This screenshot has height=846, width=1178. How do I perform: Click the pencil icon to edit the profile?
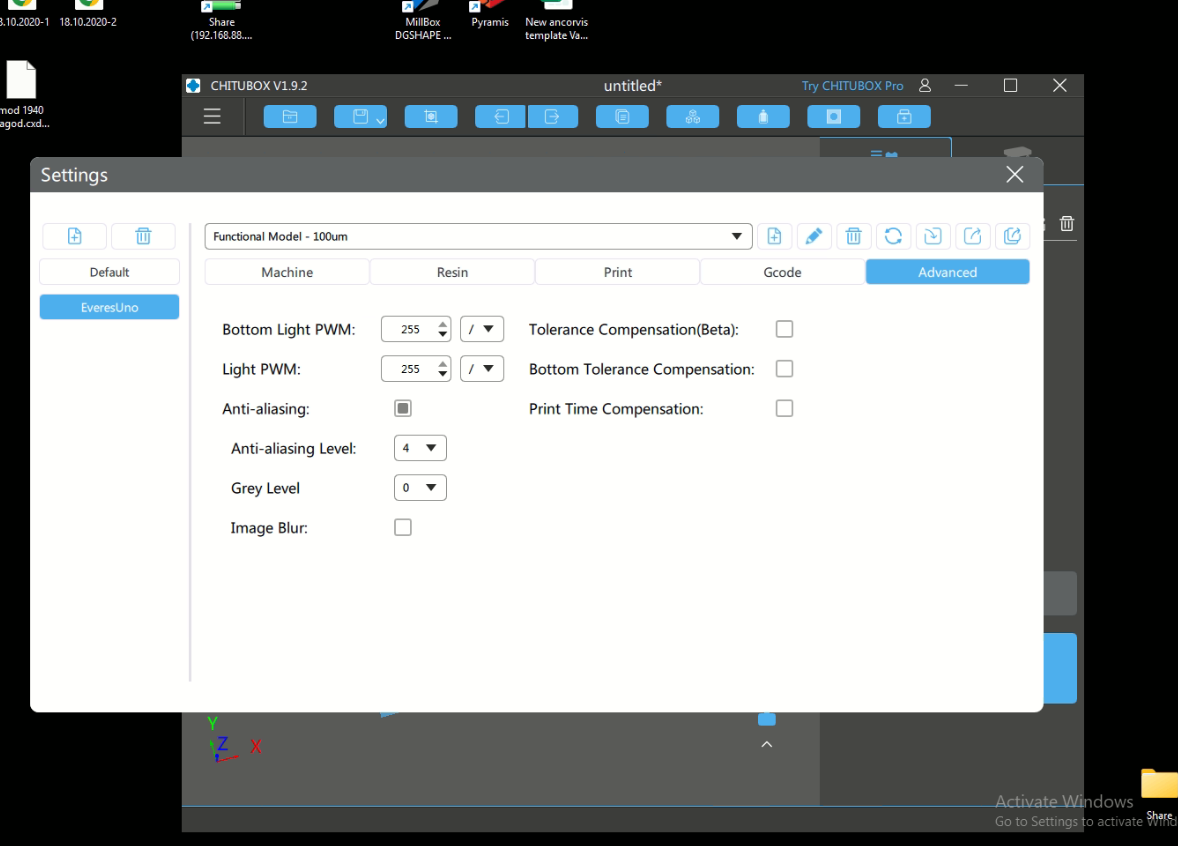coord(814,236)
